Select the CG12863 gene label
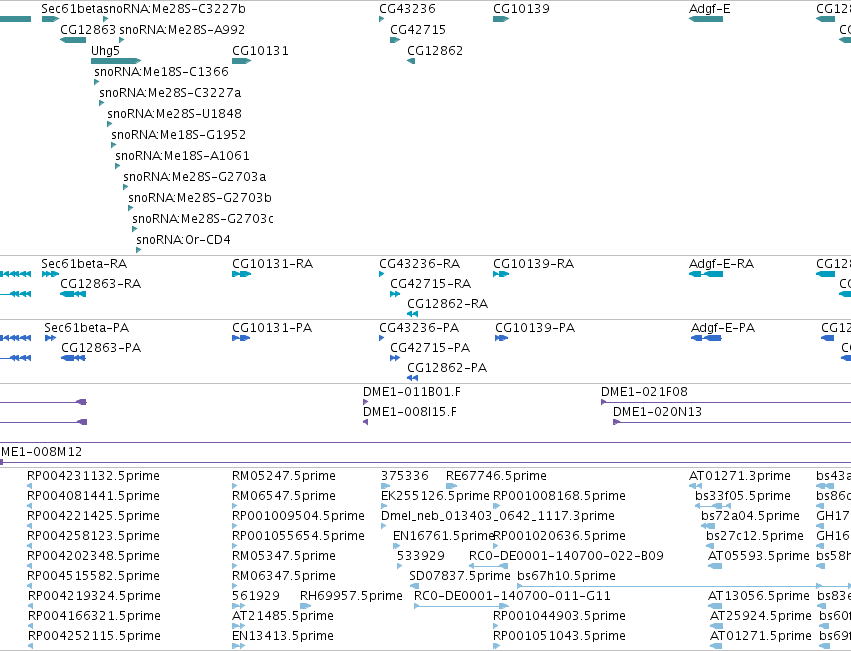 click(88, 30)
